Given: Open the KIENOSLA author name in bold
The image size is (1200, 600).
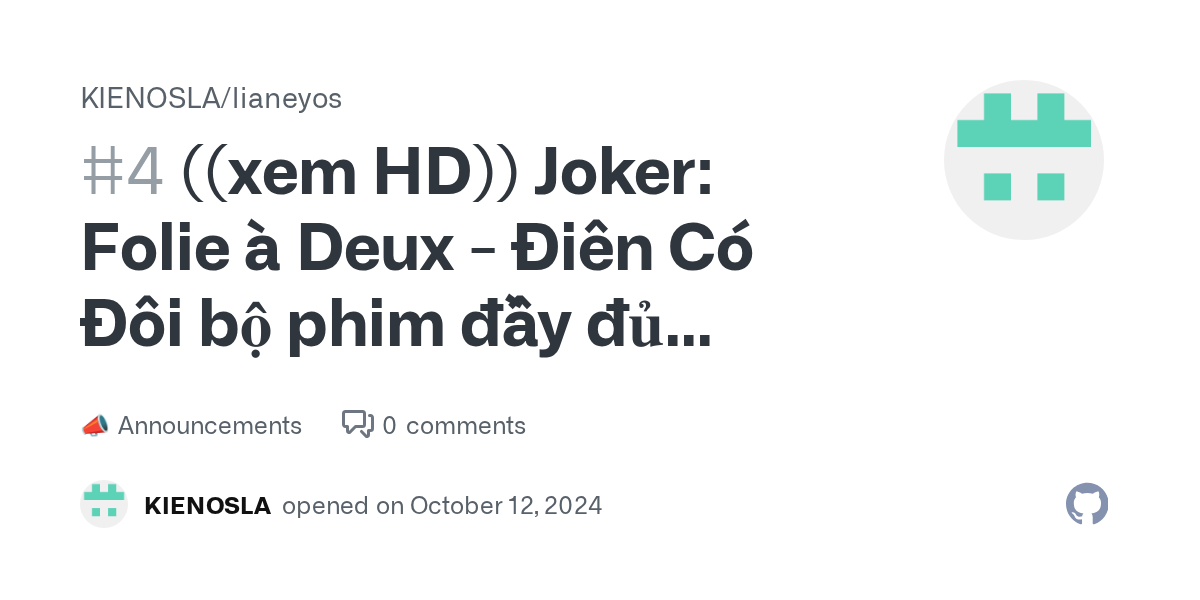Looking at the screenshot, I should (208, 506).
